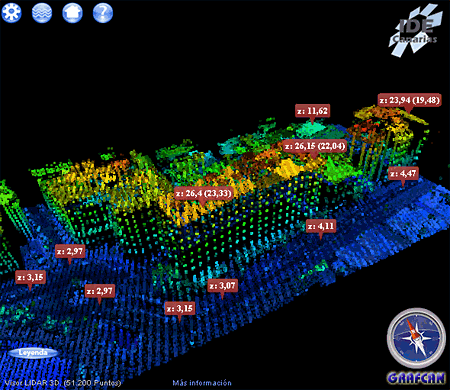
Task: Select the z: 11,62 height label
Action: 312,111
